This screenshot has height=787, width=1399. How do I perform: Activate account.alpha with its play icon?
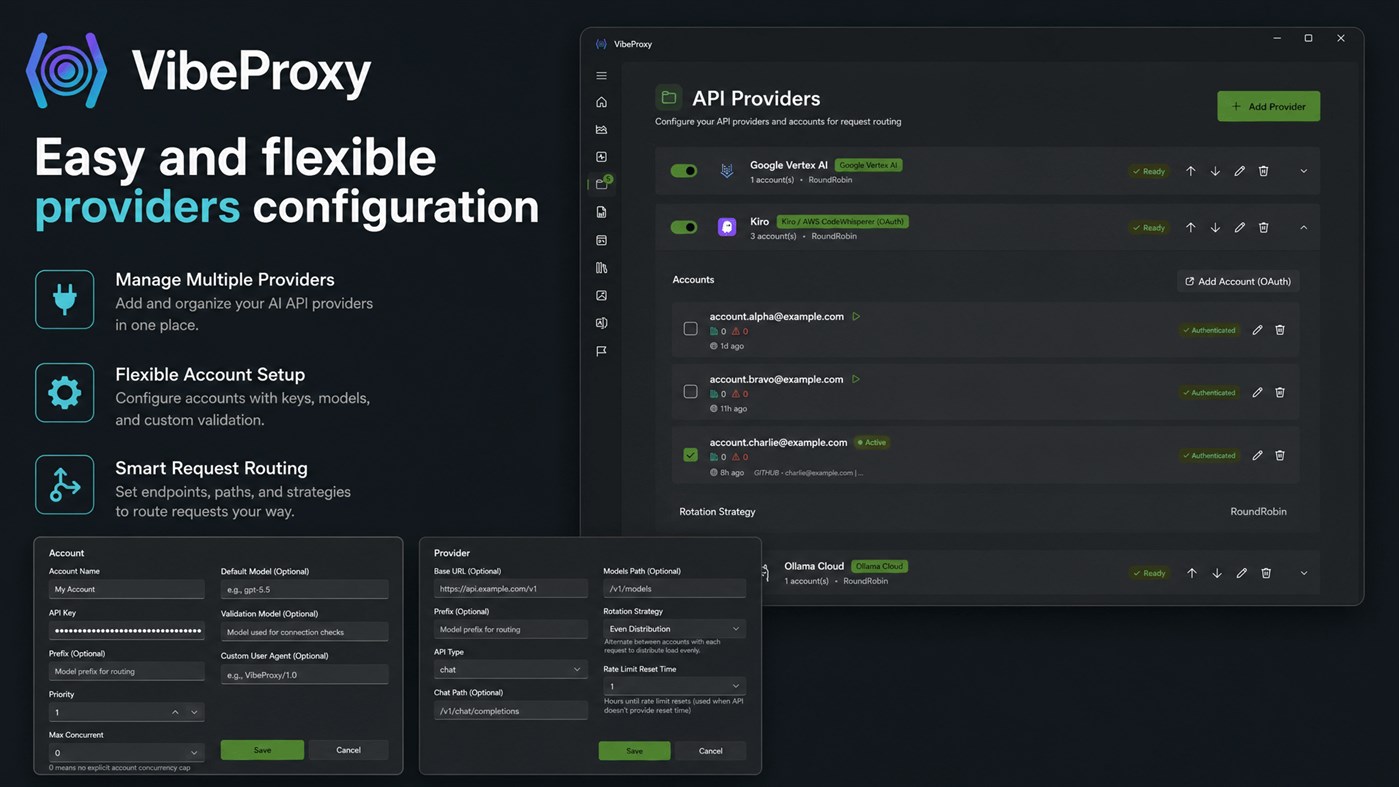[856, 316]
